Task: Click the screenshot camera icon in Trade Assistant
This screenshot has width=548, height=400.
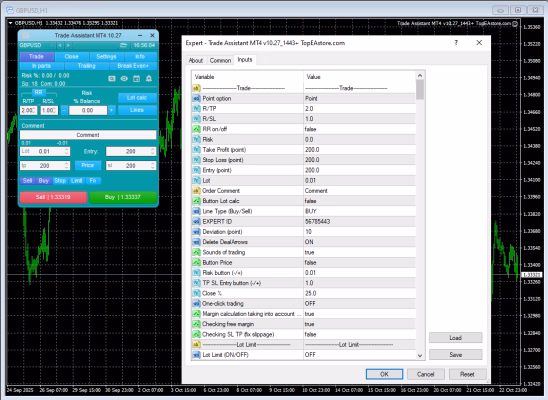Action: pyautogui.click(x=112, y=79)
